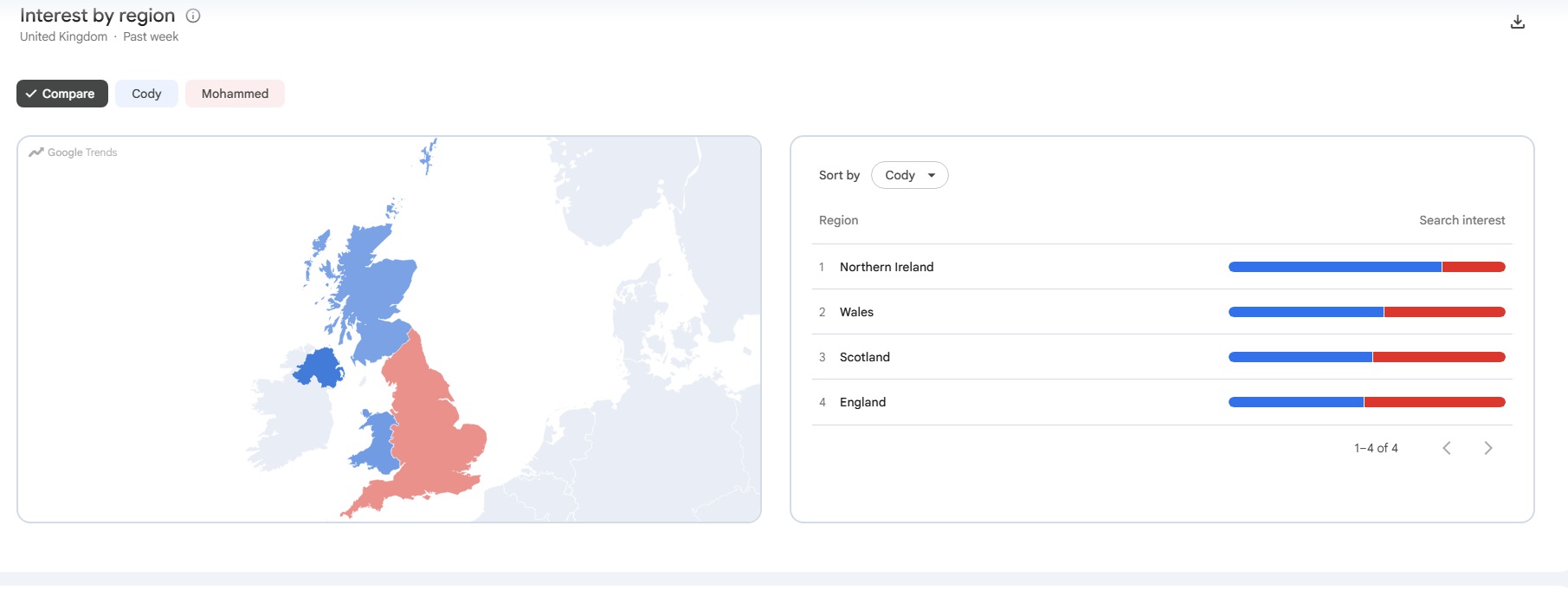Select the England region row
The width and height of the screenshot is (1568, 597).
point(1162,402)
